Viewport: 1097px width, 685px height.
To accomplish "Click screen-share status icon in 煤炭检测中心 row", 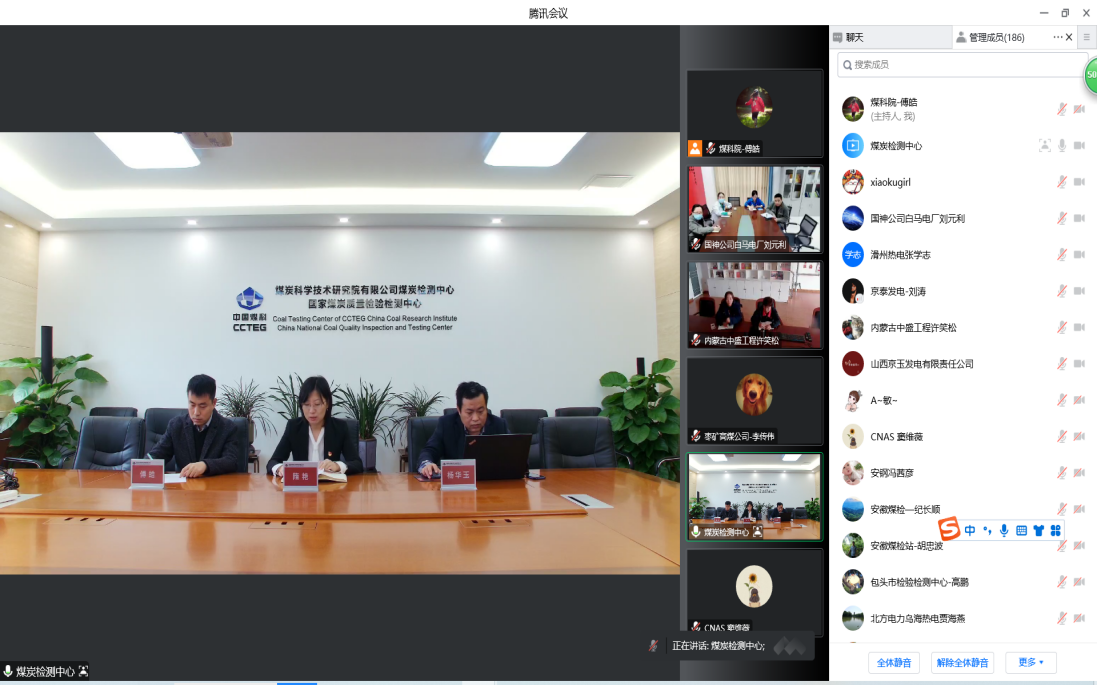I will click(1045, 146).
